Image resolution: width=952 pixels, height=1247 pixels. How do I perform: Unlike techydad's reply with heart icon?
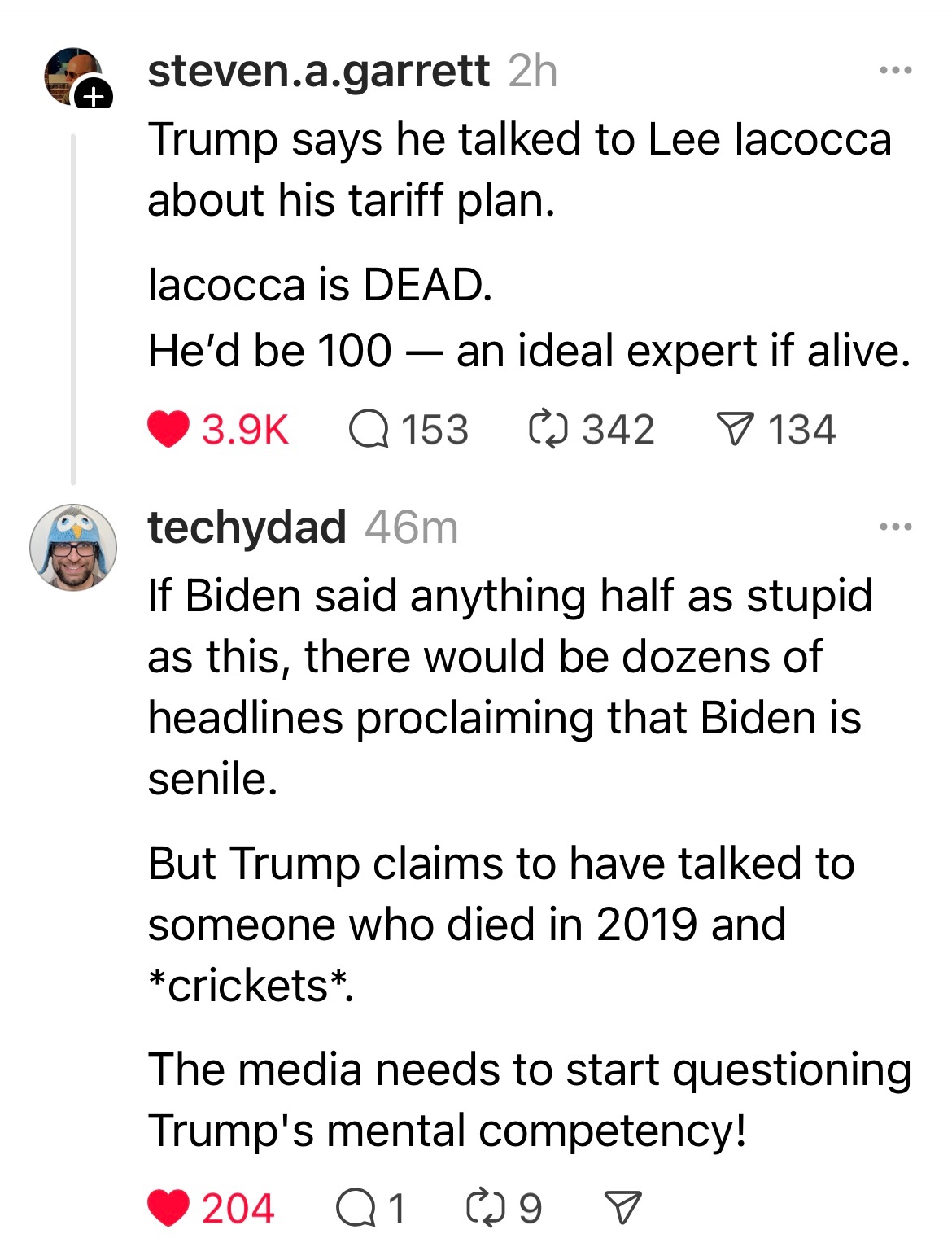168,1208
